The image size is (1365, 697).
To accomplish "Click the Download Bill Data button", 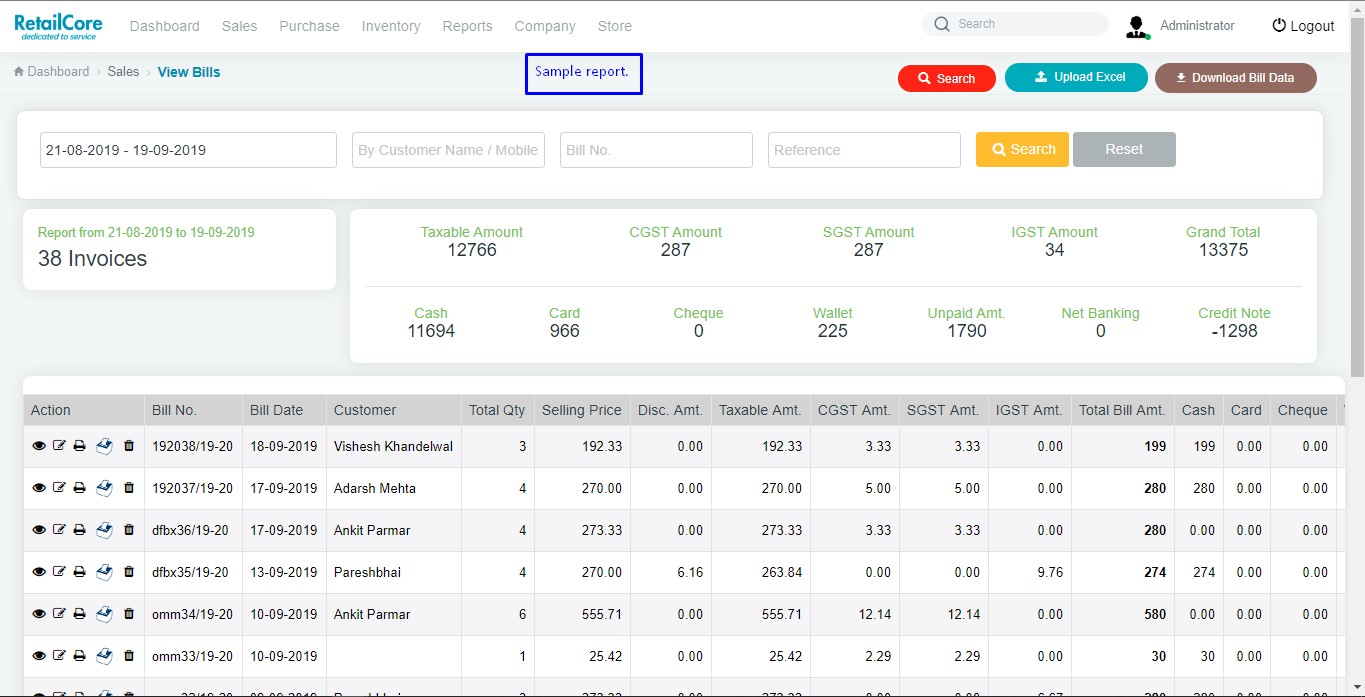I will 1236,77.
